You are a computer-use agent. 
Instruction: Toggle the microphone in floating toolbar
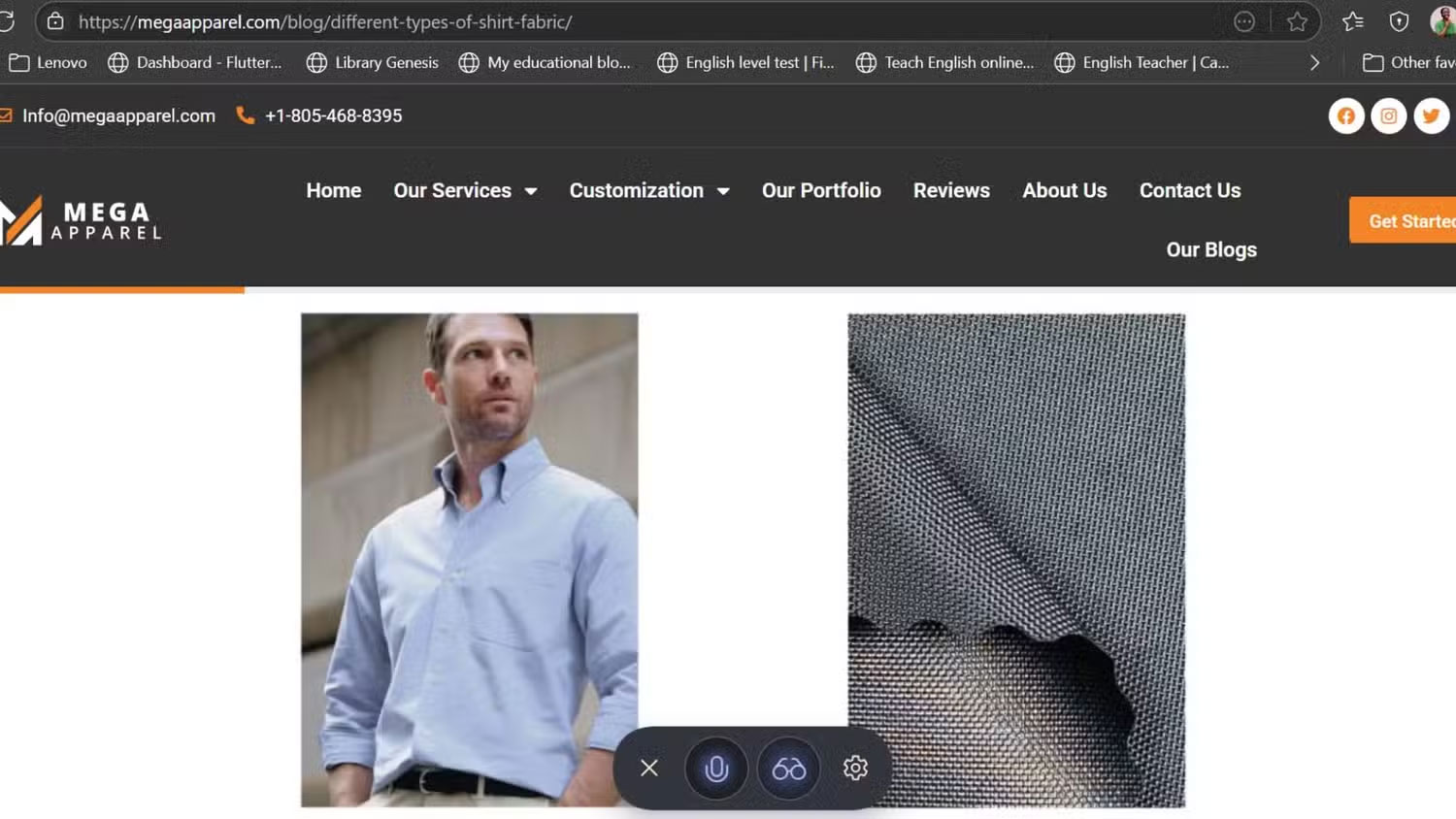point(716,769)
